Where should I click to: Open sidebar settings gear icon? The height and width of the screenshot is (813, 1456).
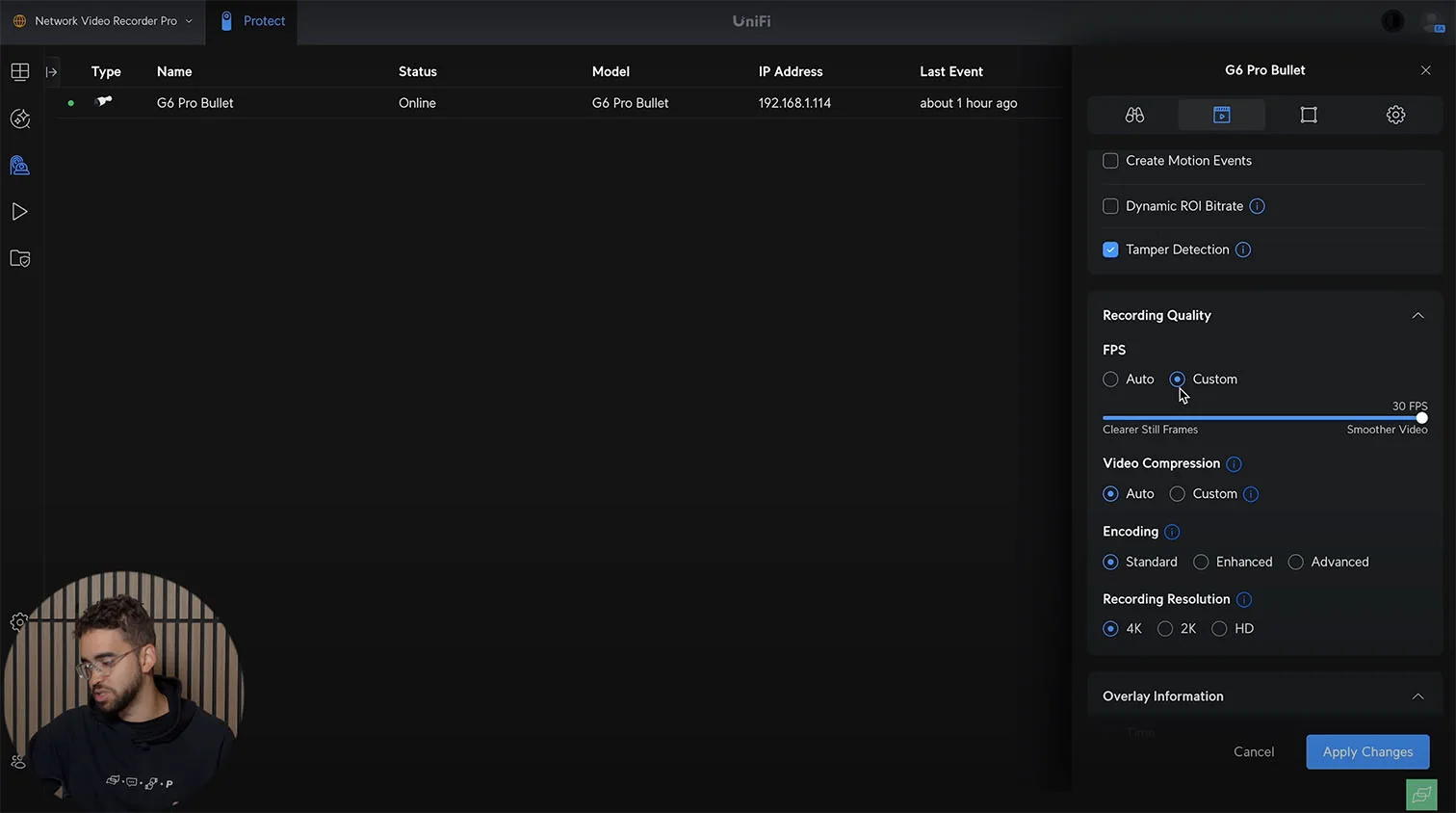tap(18, 622)
